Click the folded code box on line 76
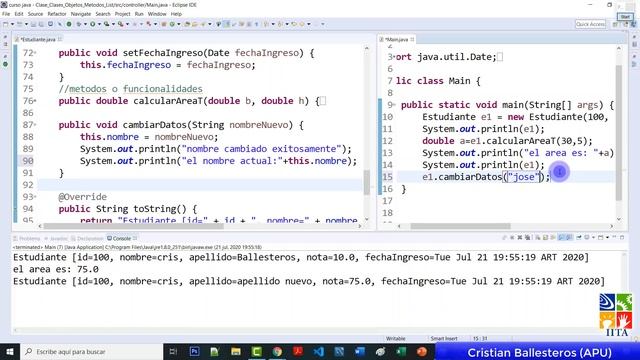 322,101
